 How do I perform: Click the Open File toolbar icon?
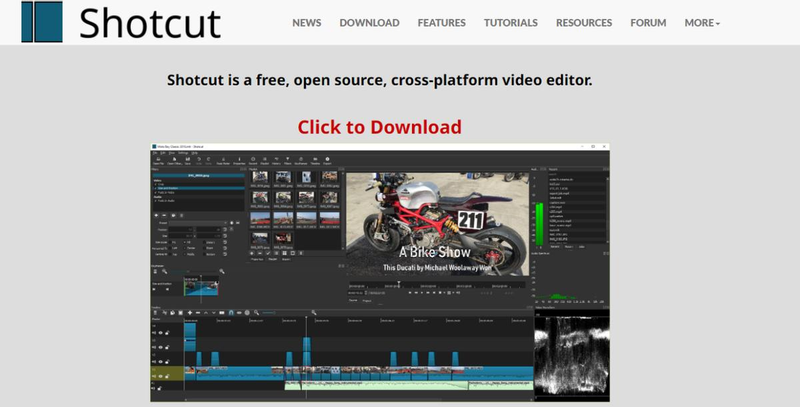tap(159, 158)
